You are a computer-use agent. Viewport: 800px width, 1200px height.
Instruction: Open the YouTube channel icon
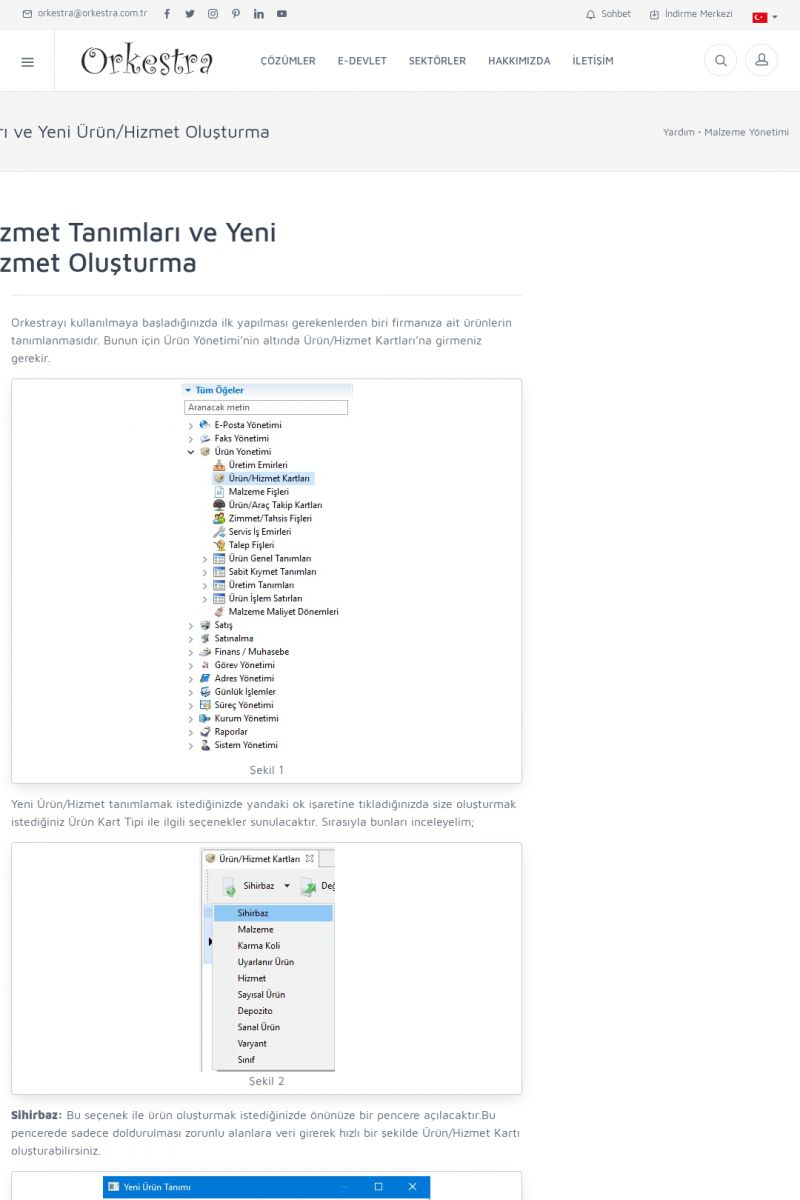tap(282, 14)
